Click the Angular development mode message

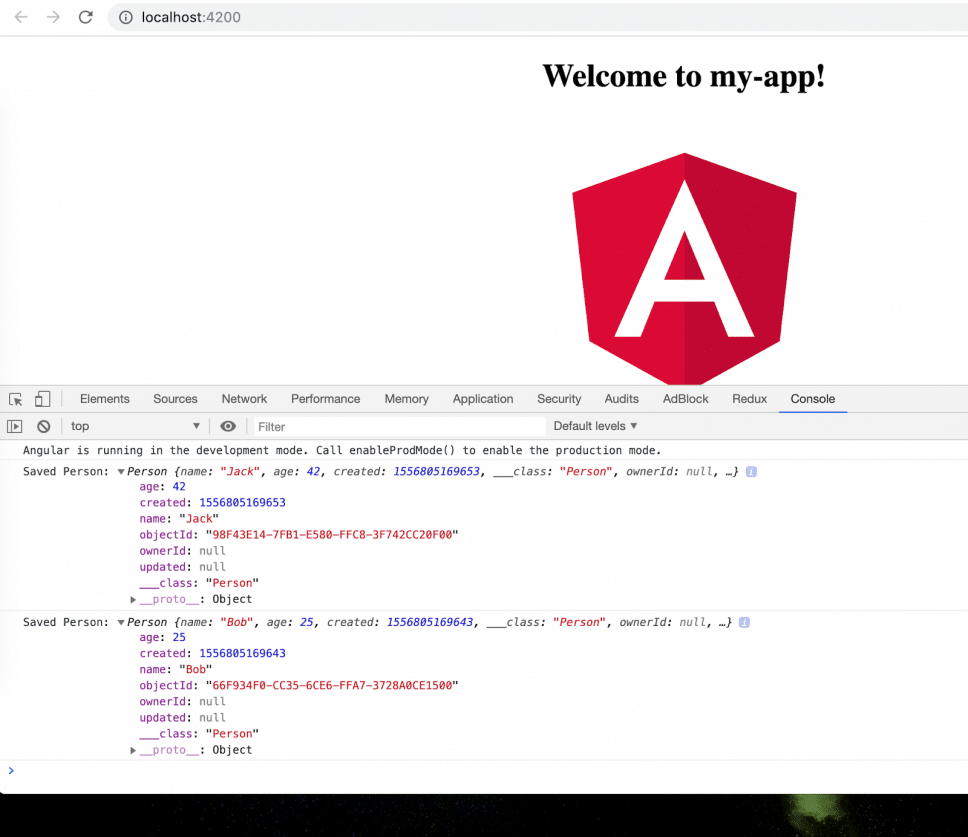coord(342,450)
